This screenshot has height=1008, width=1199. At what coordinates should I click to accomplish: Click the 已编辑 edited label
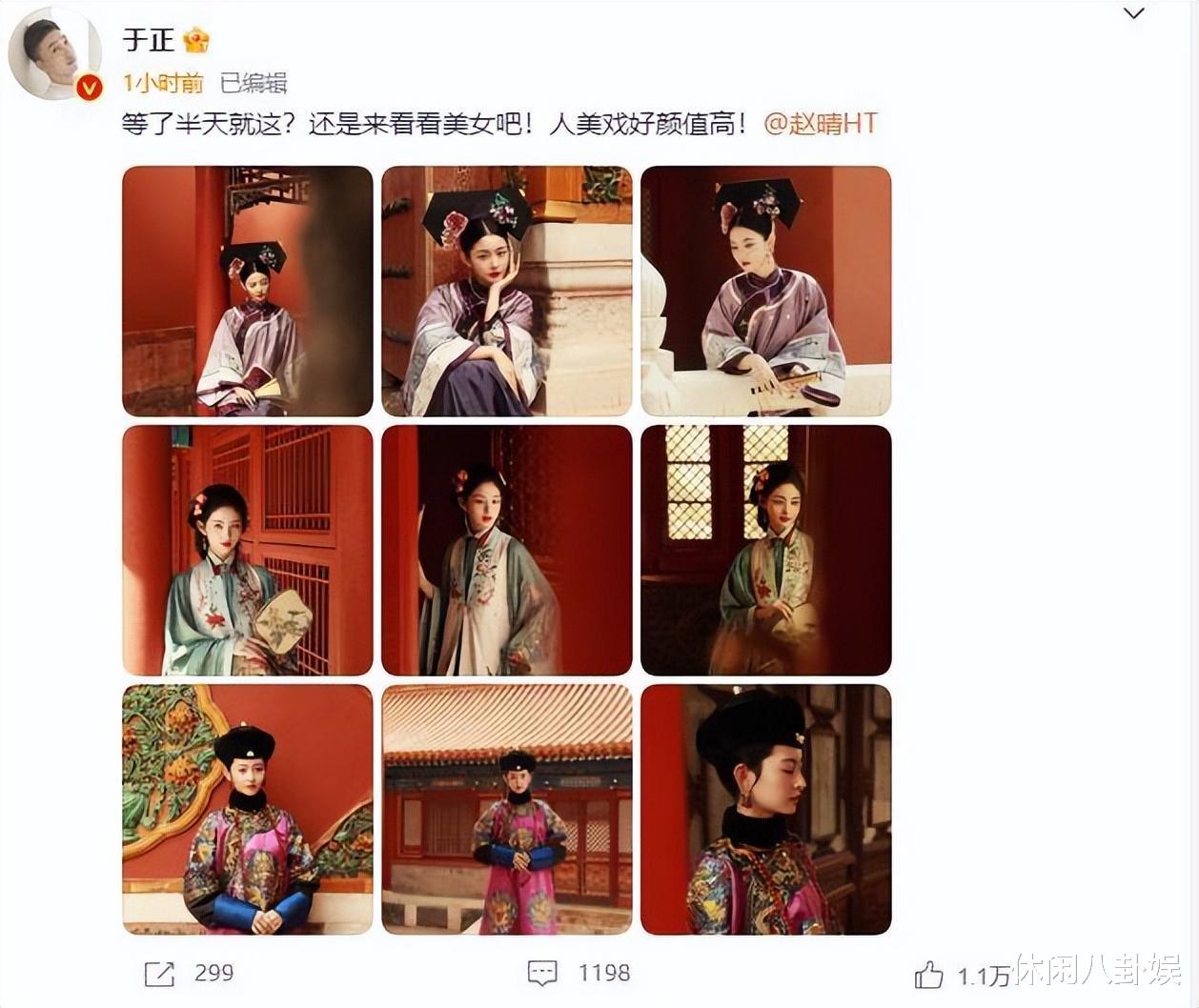[x=254, y=84]
